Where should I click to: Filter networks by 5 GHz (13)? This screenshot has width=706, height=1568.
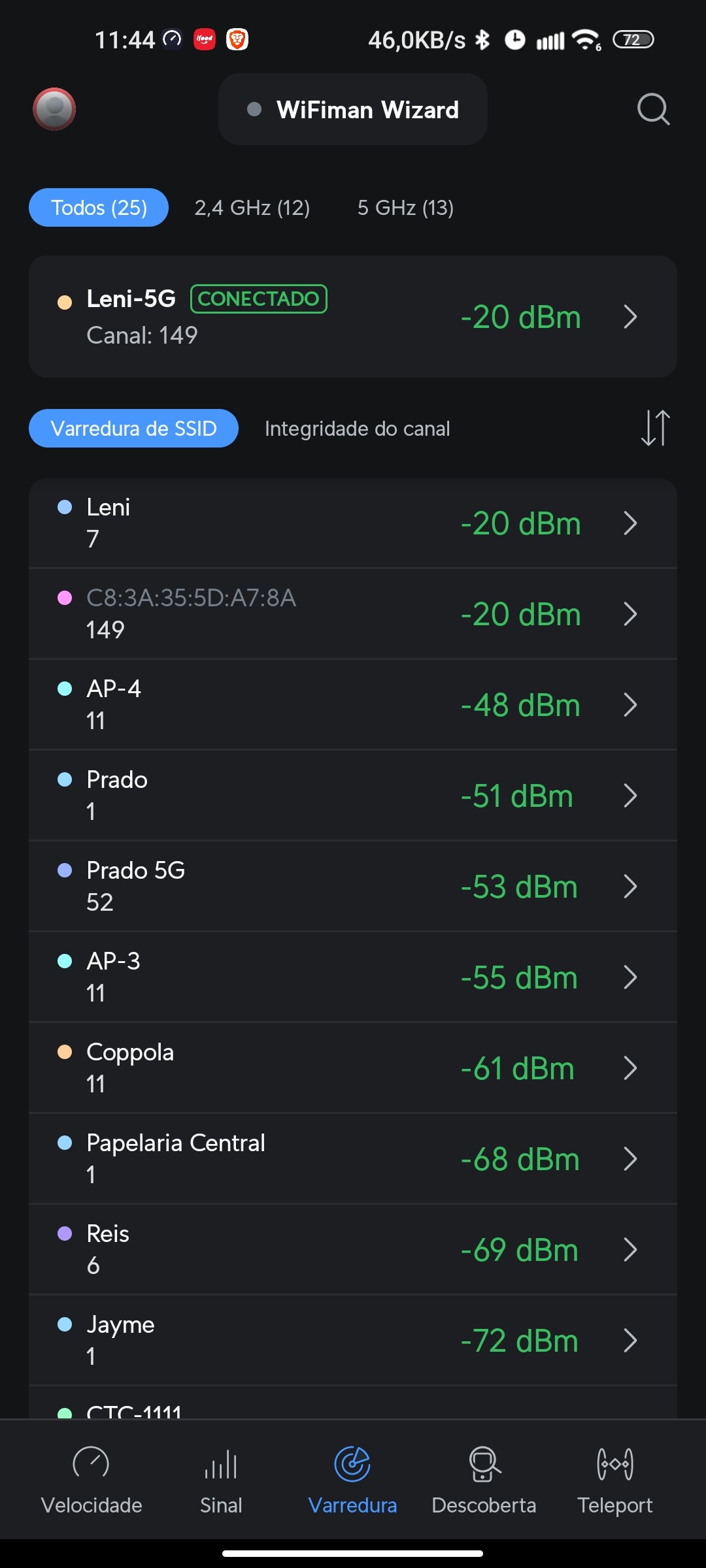click(x=405, y=208)
